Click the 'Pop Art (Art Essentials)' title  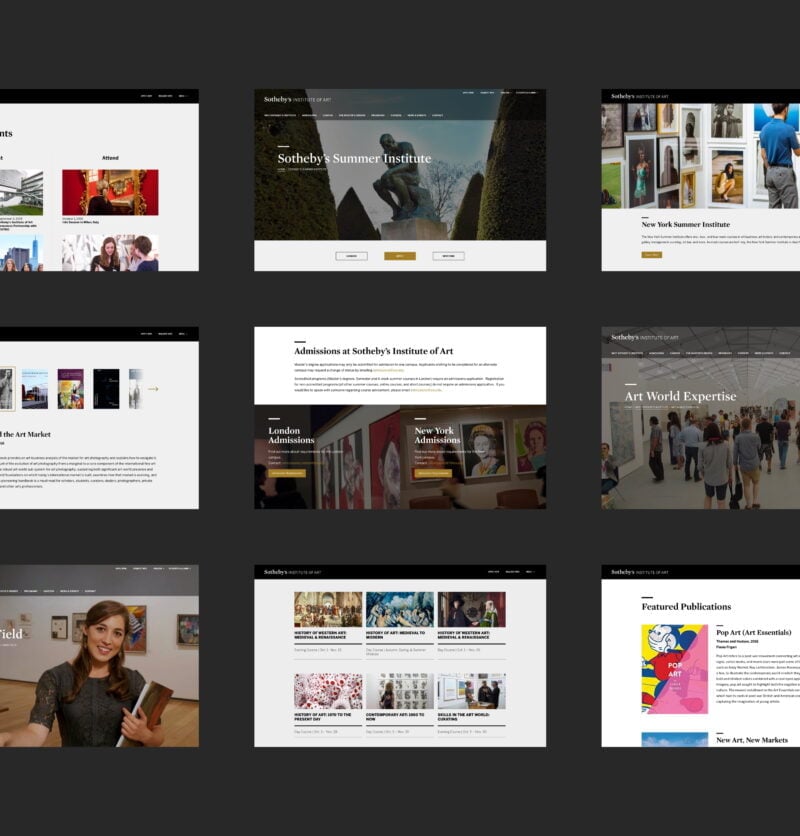click(754, 632)
